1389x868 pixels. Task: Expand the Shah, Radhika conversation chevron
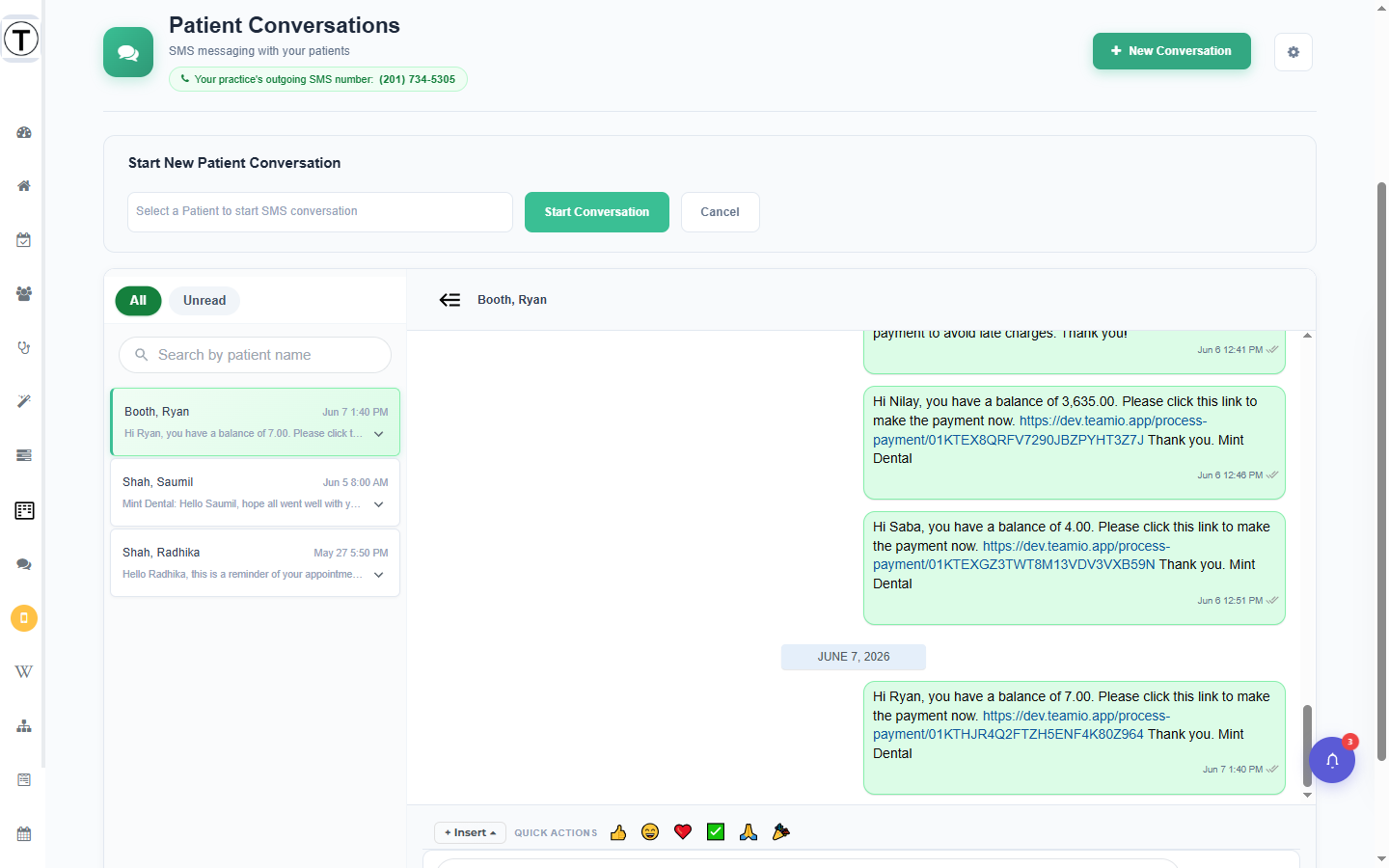point(379,575)
